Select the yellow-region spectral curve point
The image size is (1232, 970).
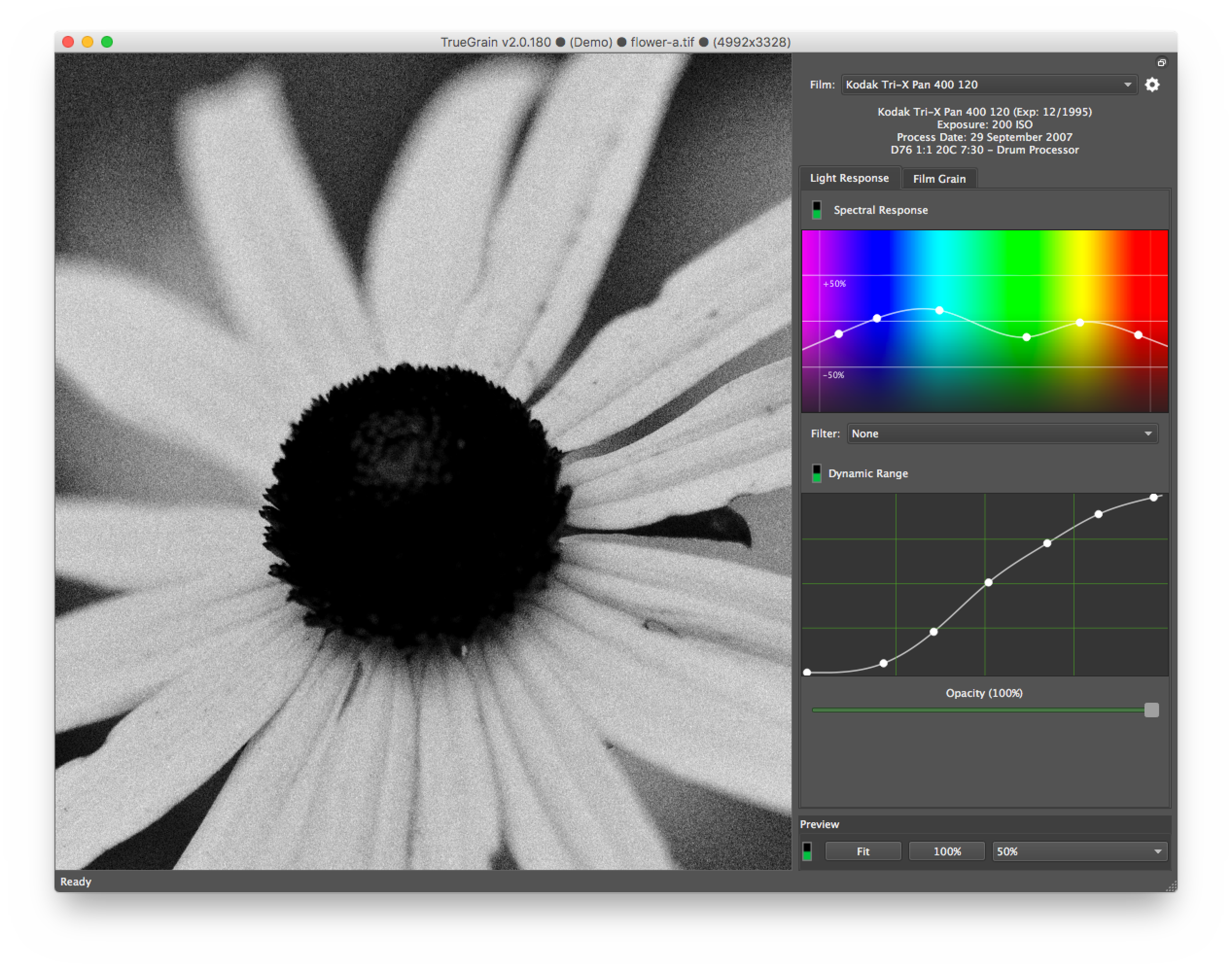(1080, 323)
